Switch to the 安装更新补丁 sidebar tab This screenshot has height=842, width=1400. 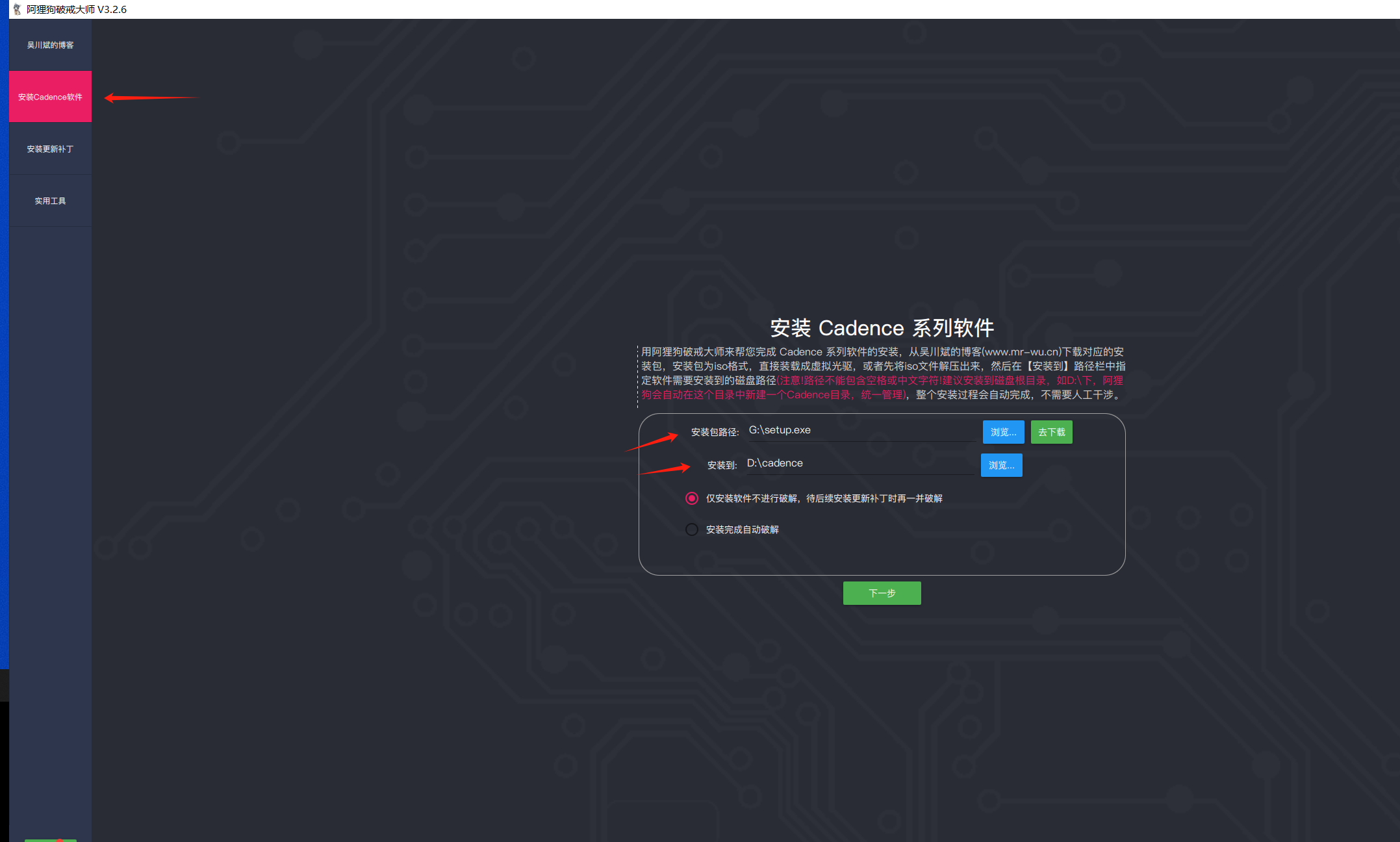[50, 149]
